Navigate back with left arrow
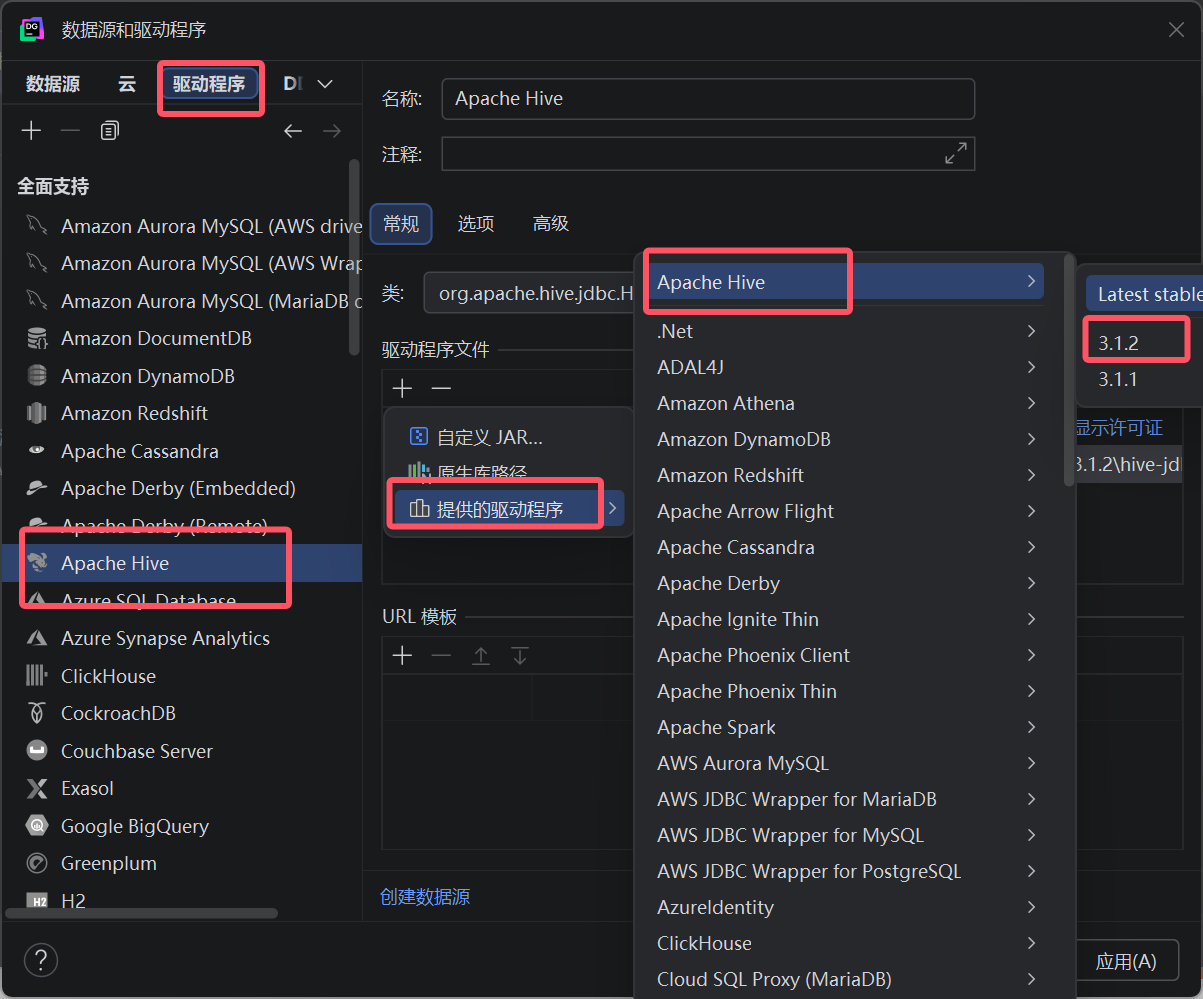The width and height of the screenshot is (1203, 999). coord(293,131)
